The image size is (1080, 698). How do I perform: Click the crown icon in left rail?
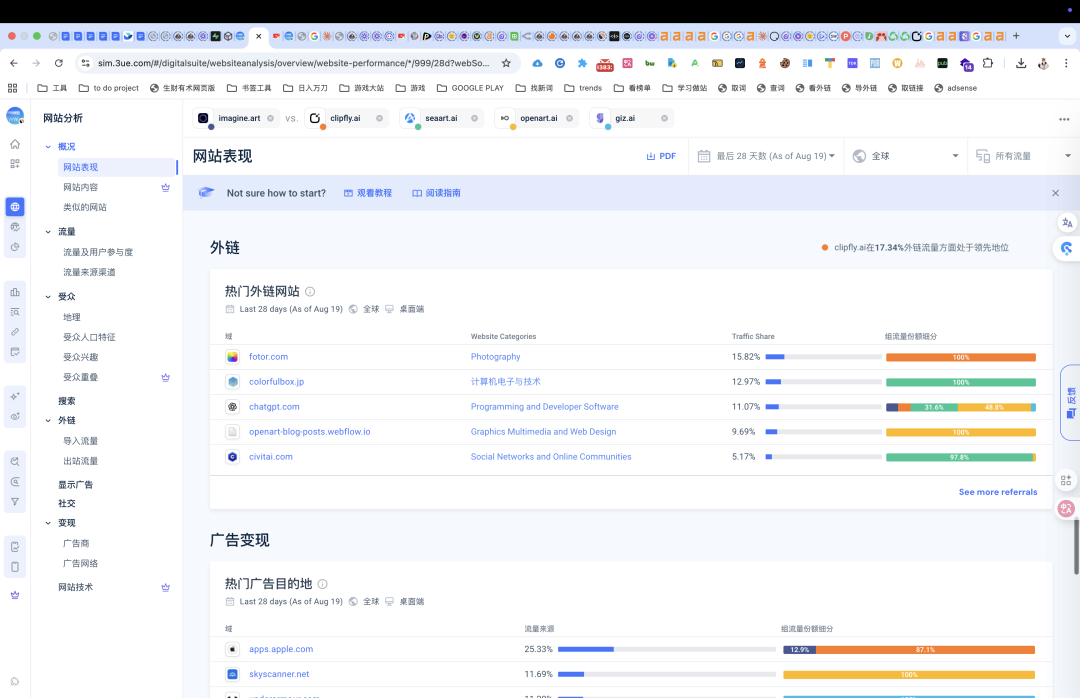click(14, 595)
